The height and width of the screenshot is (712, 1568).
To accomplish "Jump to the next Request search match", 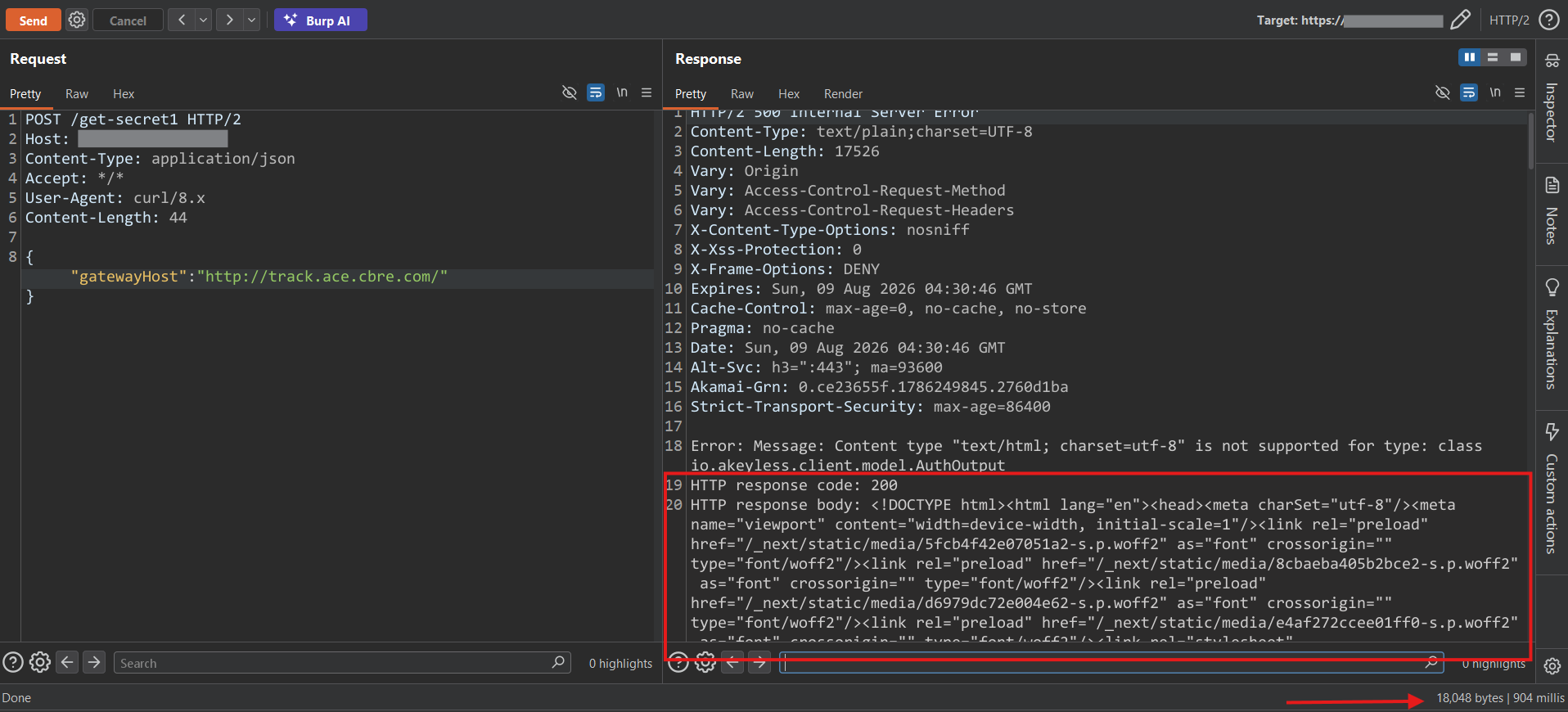I will pos(95,662).
